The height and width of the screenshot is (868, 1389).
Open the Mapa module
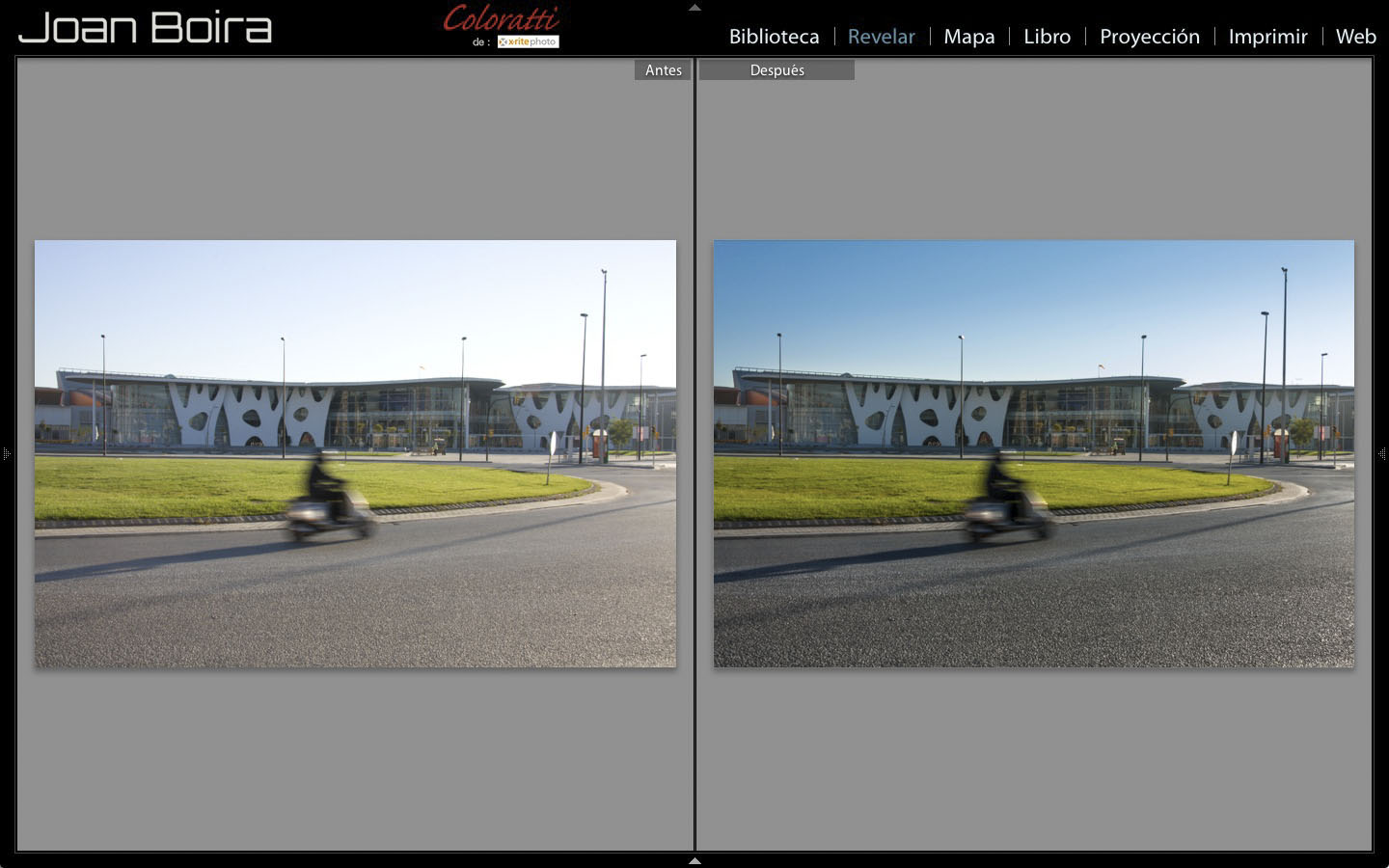(x=968, y=37)
